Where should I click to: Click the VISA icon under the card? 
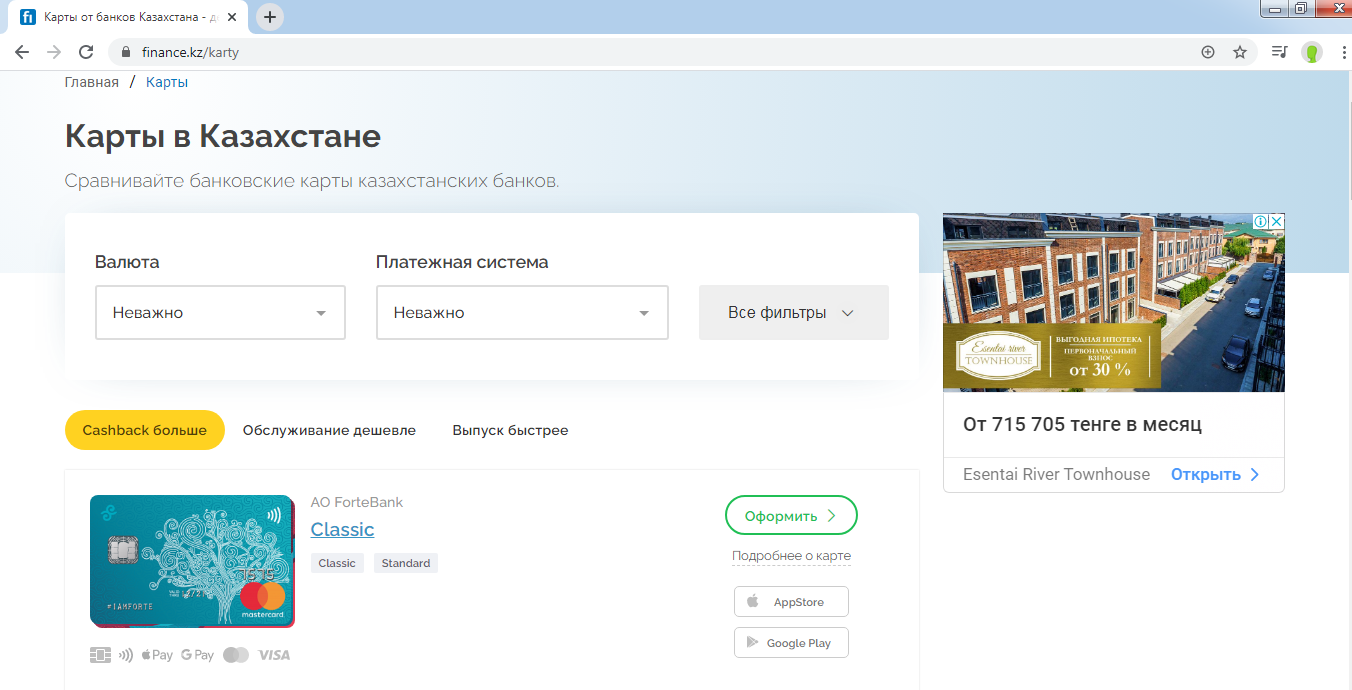(274, 655)
